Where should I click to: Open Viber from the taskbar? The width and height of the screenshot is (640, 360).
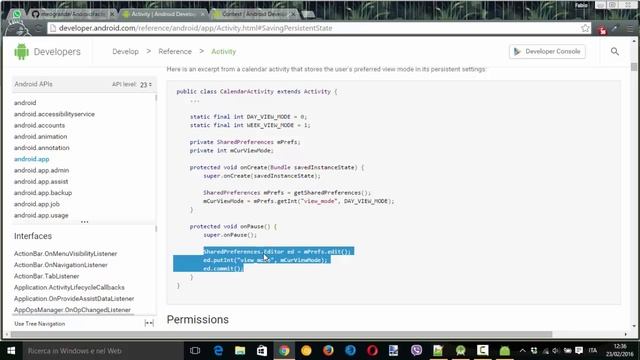416,351
